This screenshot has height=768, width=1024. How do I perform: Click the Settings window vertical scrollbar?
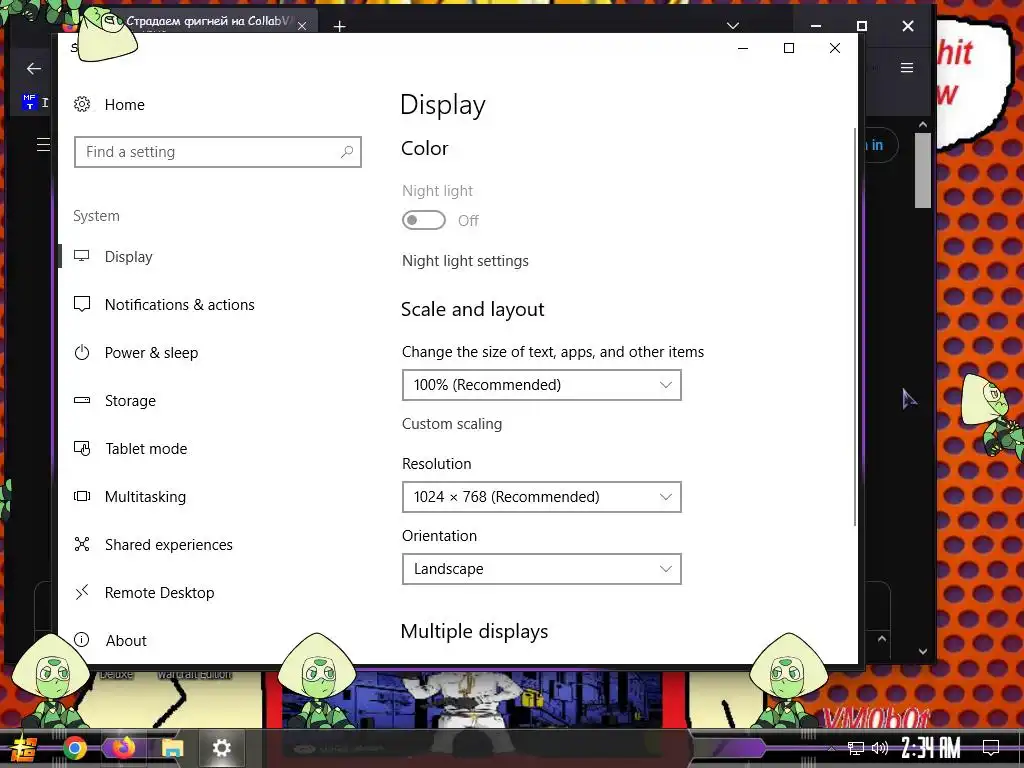point(855,327)
